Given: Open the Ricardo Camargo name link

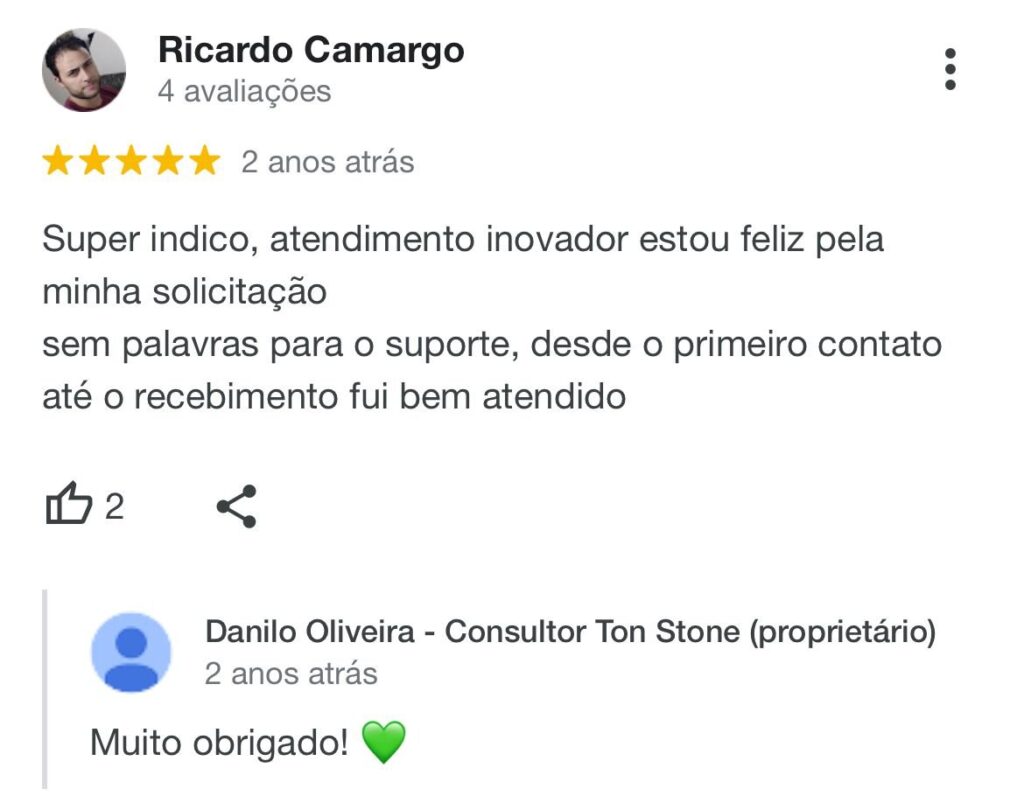Looking at the screenshot, I should (311, 50).
